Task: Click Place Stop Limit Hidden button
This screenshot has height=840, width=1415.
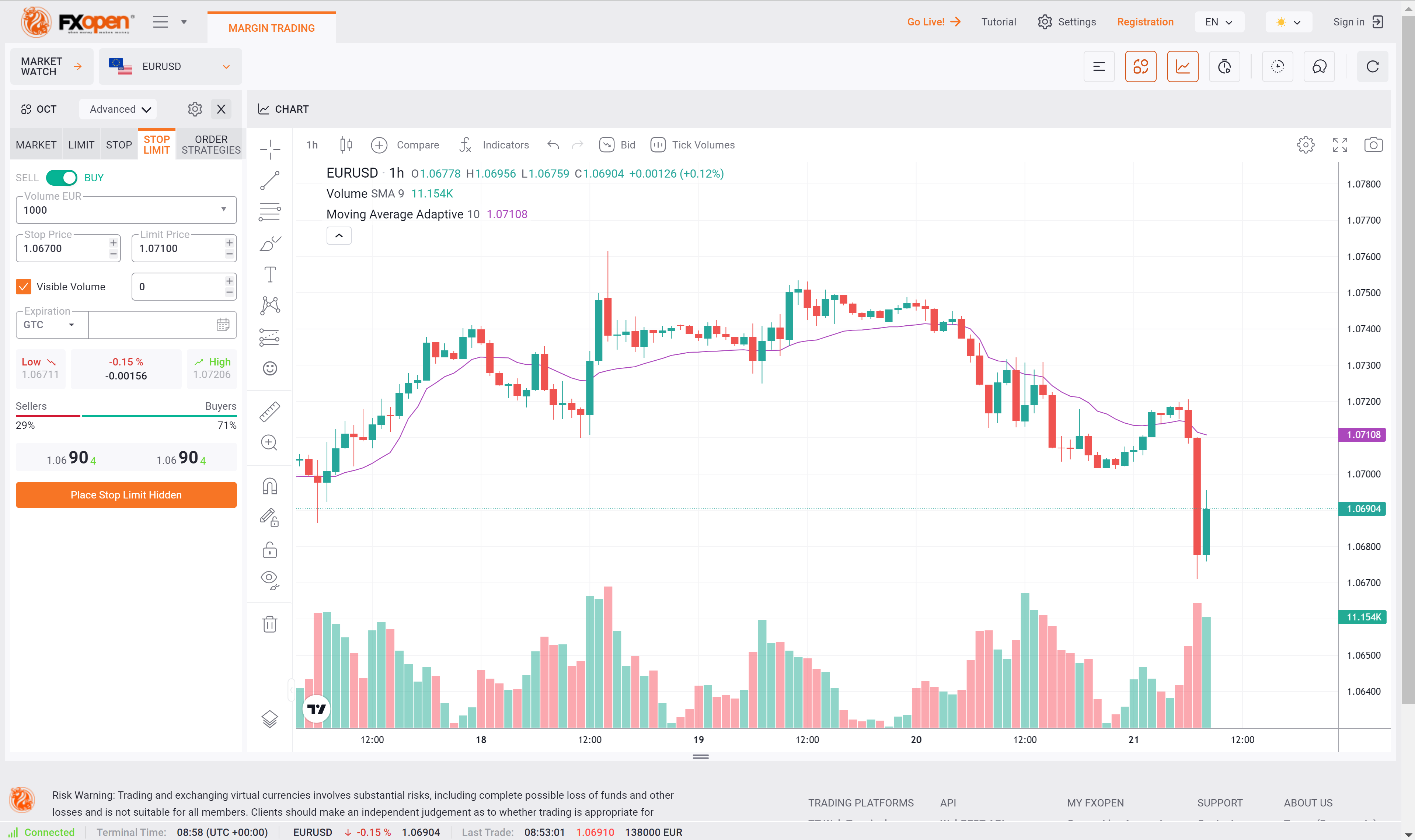Action: point(126,495)
